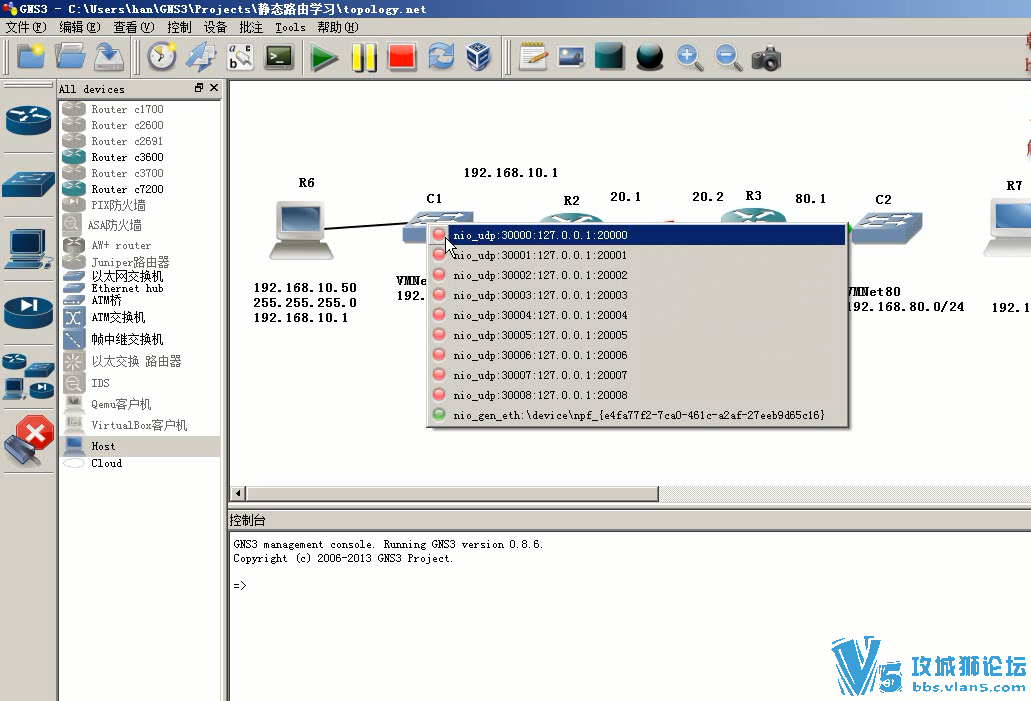Choose nio_udp:30001:127.0.0.1:20001 interface

tap(636, 255)
